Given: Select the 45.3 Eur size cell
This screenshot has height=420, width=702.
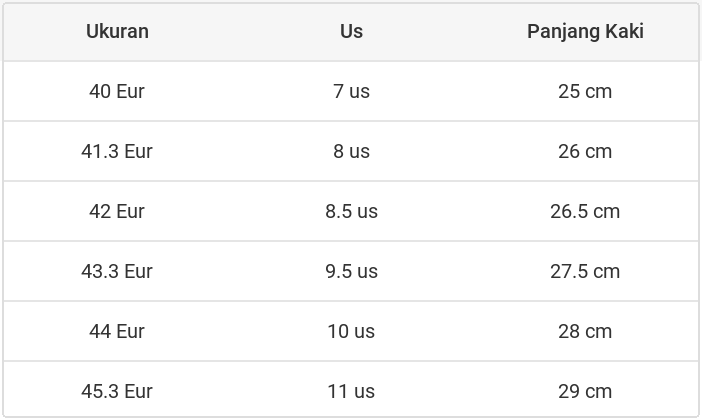Looking at the screenshot, I should click(x=117, y=391).
